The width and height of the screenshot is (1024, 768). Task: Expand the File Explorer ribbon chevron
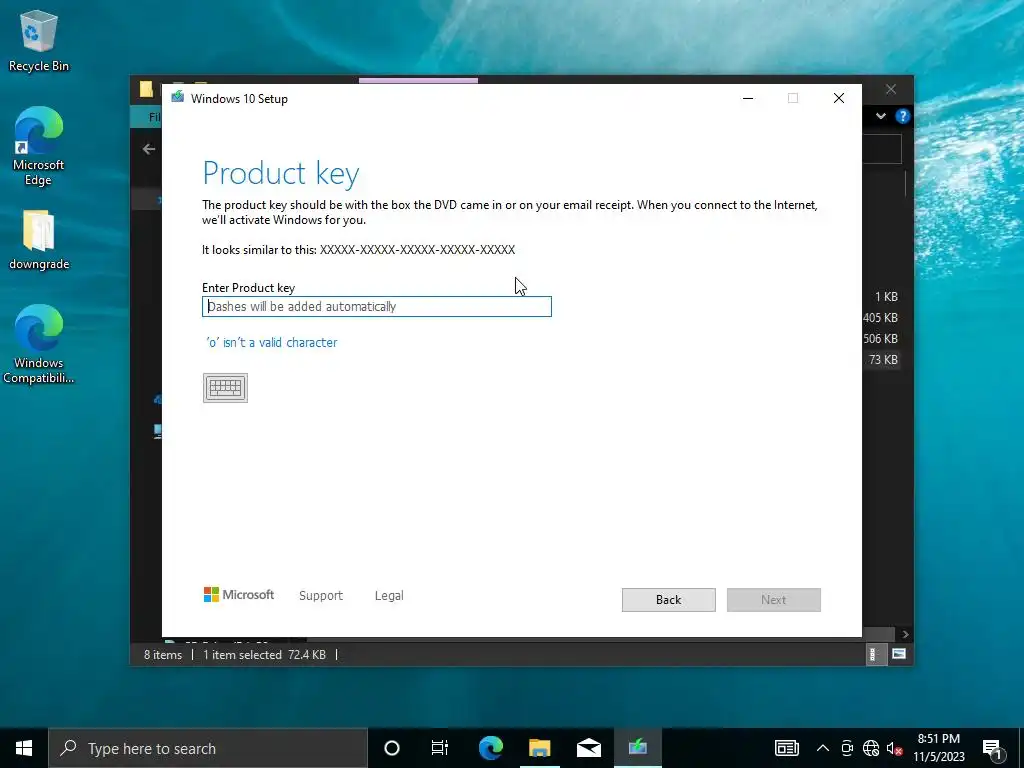point(881,116)
